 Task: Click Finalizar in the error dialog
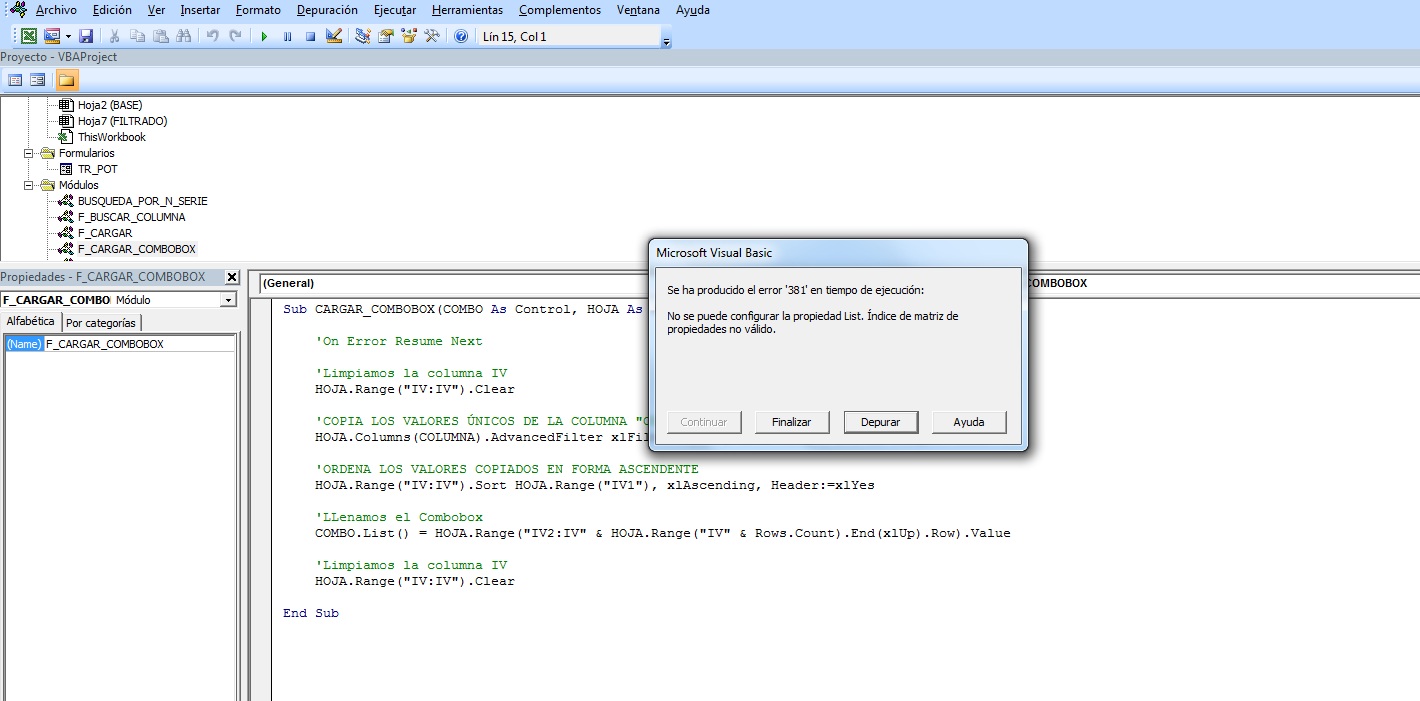(791, 422)
